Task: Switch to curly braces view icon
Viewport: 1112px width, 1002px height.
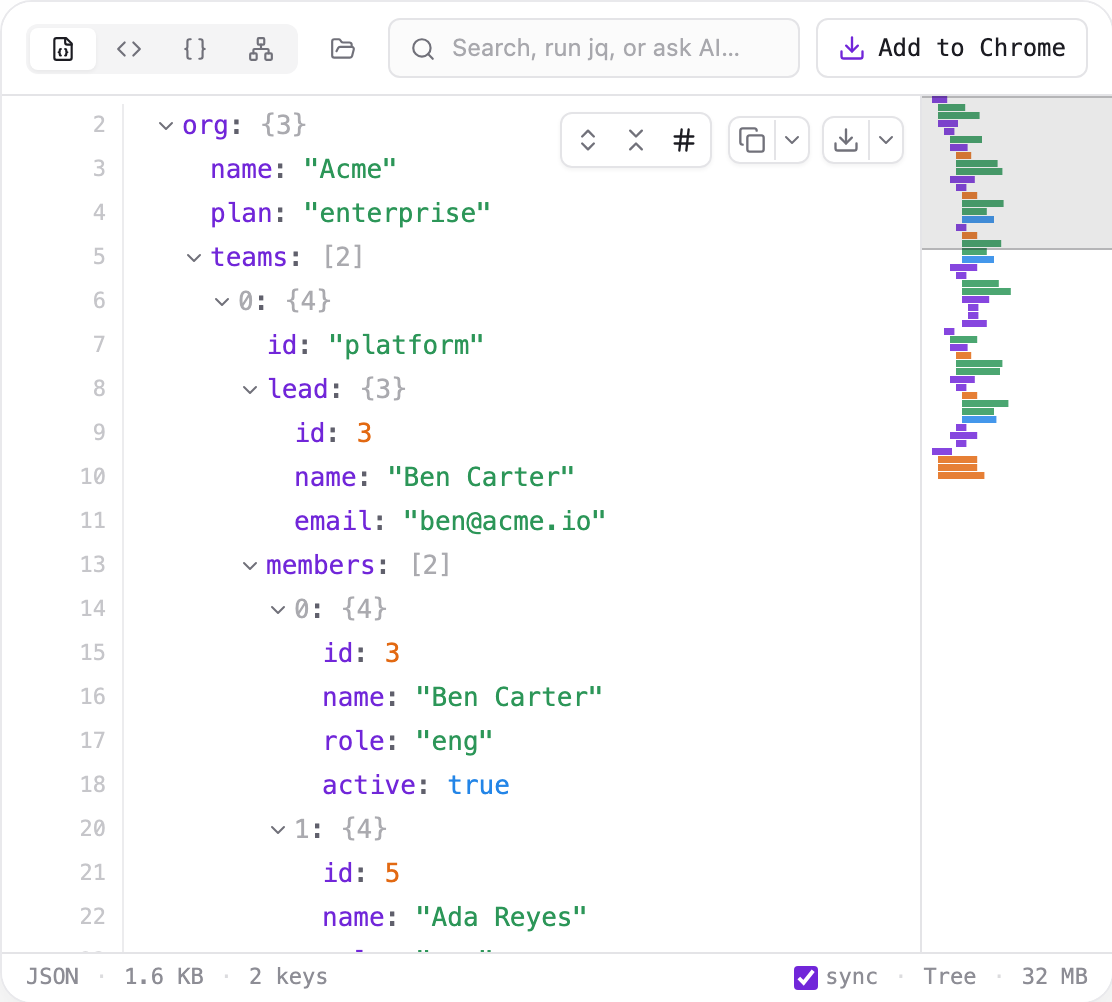Action: pos(194,49)
